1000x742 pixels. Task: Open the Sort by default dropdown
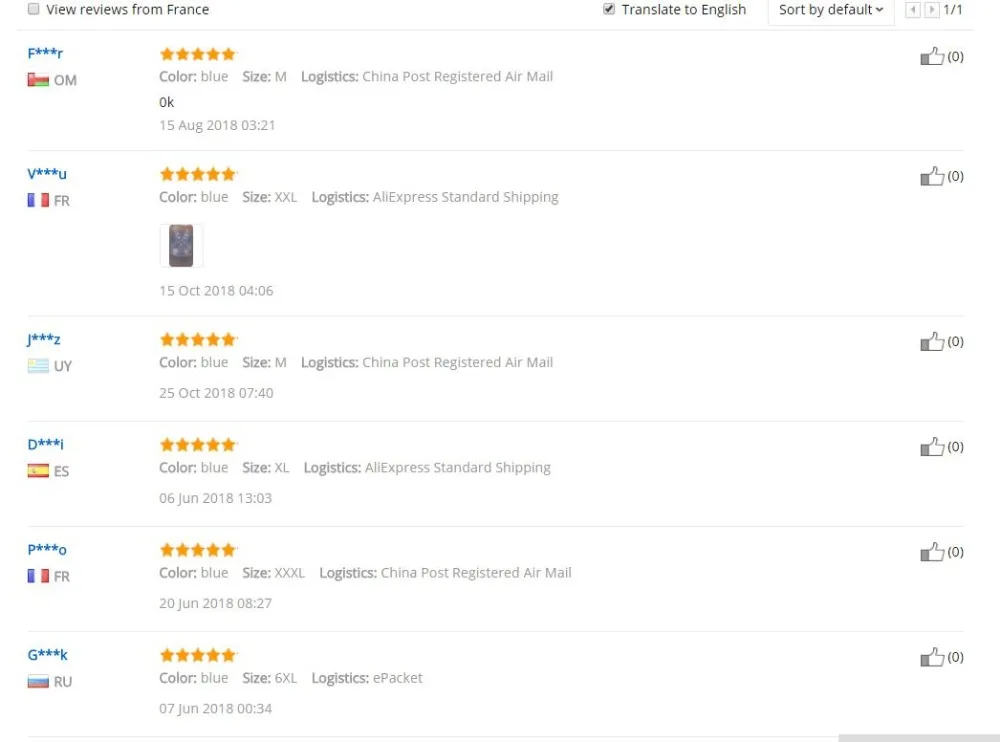coord(831,10)
